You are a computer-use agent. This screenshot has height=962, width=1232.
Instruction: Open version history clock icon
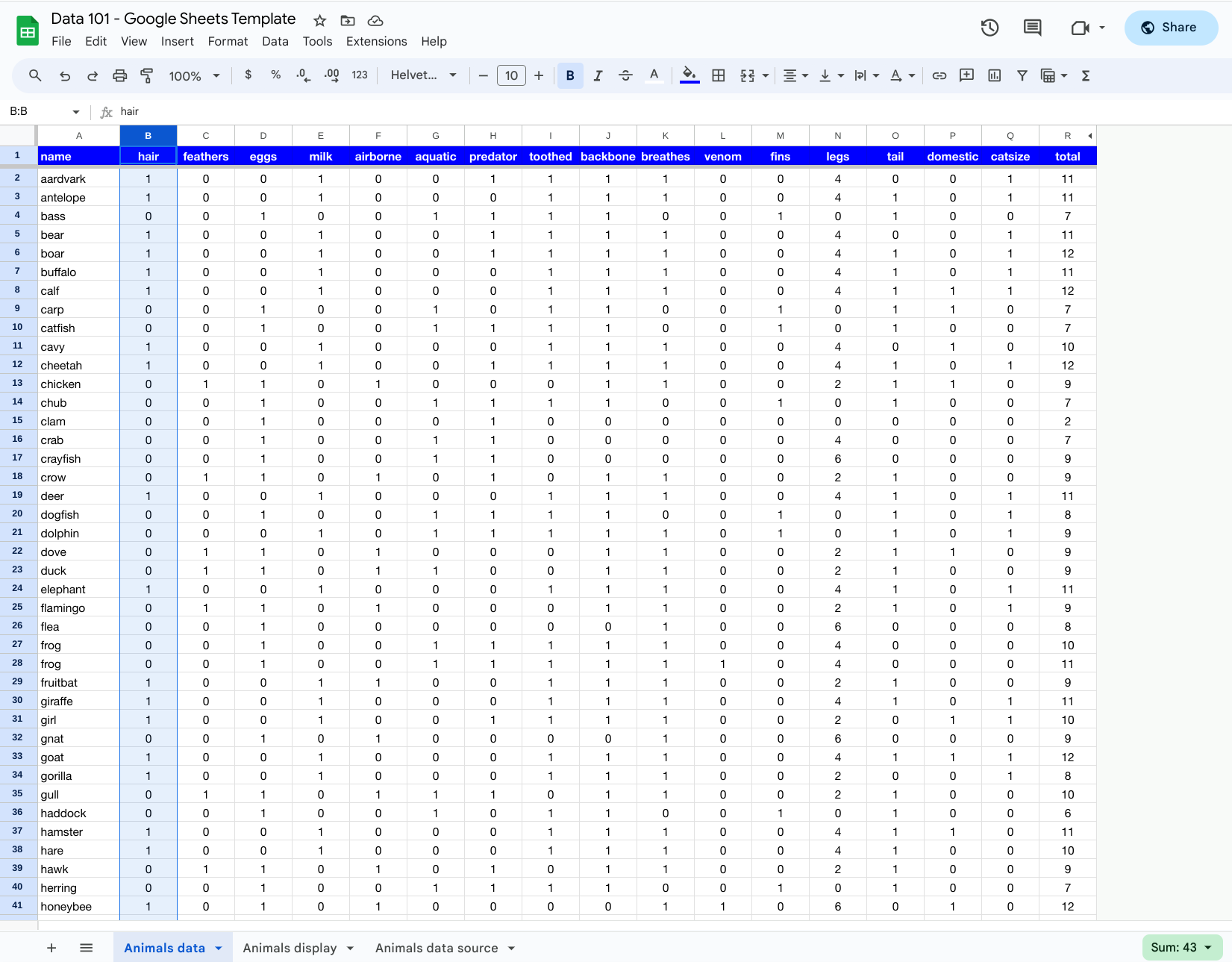pyautogui.click(x=989, y=28)
